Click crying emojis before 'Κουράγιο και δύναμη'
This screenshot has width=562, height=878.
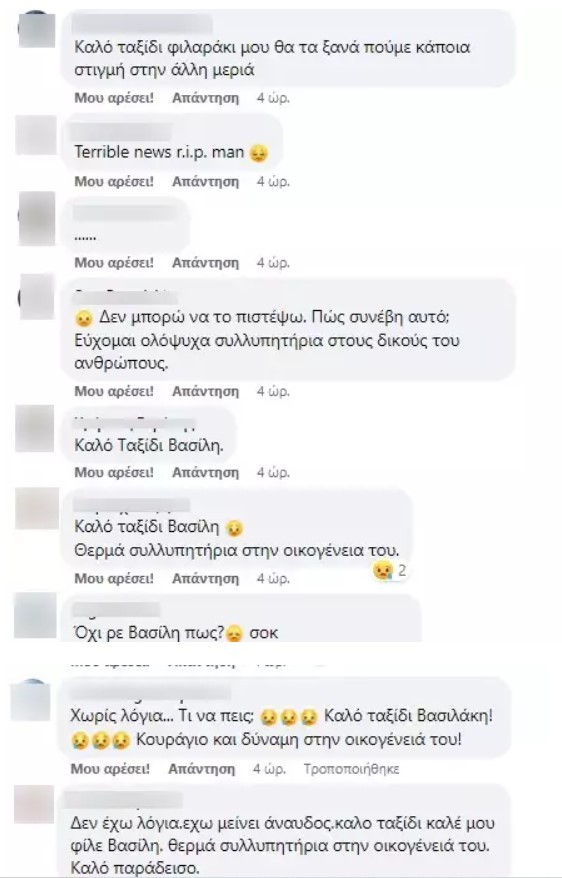click(101, 740)
